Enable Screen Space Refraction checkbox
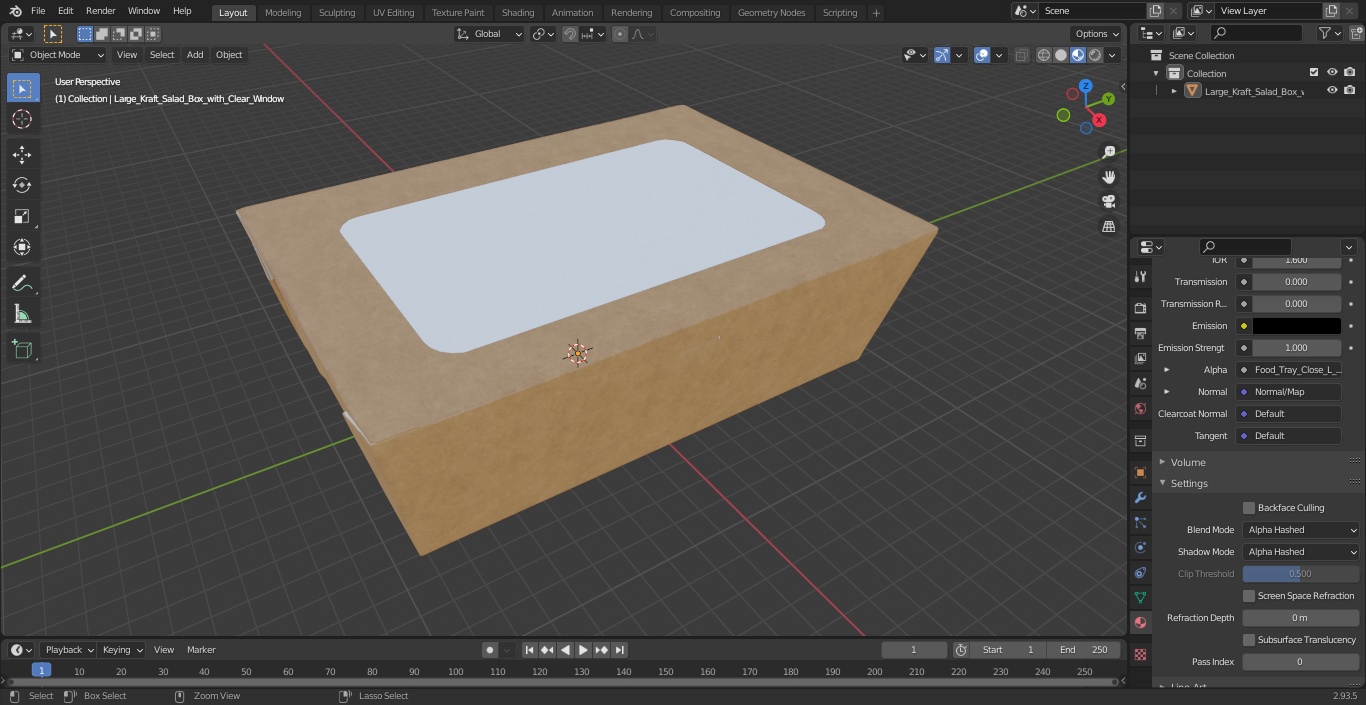 1249,596
